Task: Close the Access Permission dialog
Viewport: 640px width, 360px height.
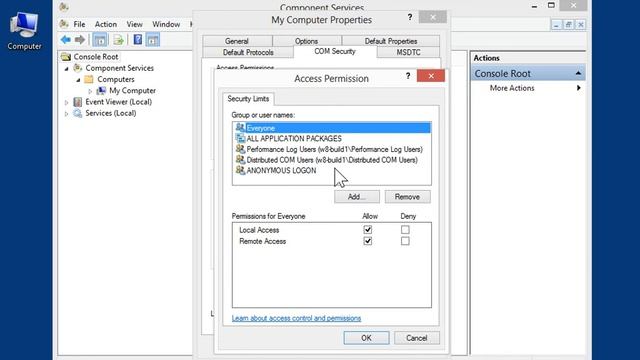Action: click(431, 76)
